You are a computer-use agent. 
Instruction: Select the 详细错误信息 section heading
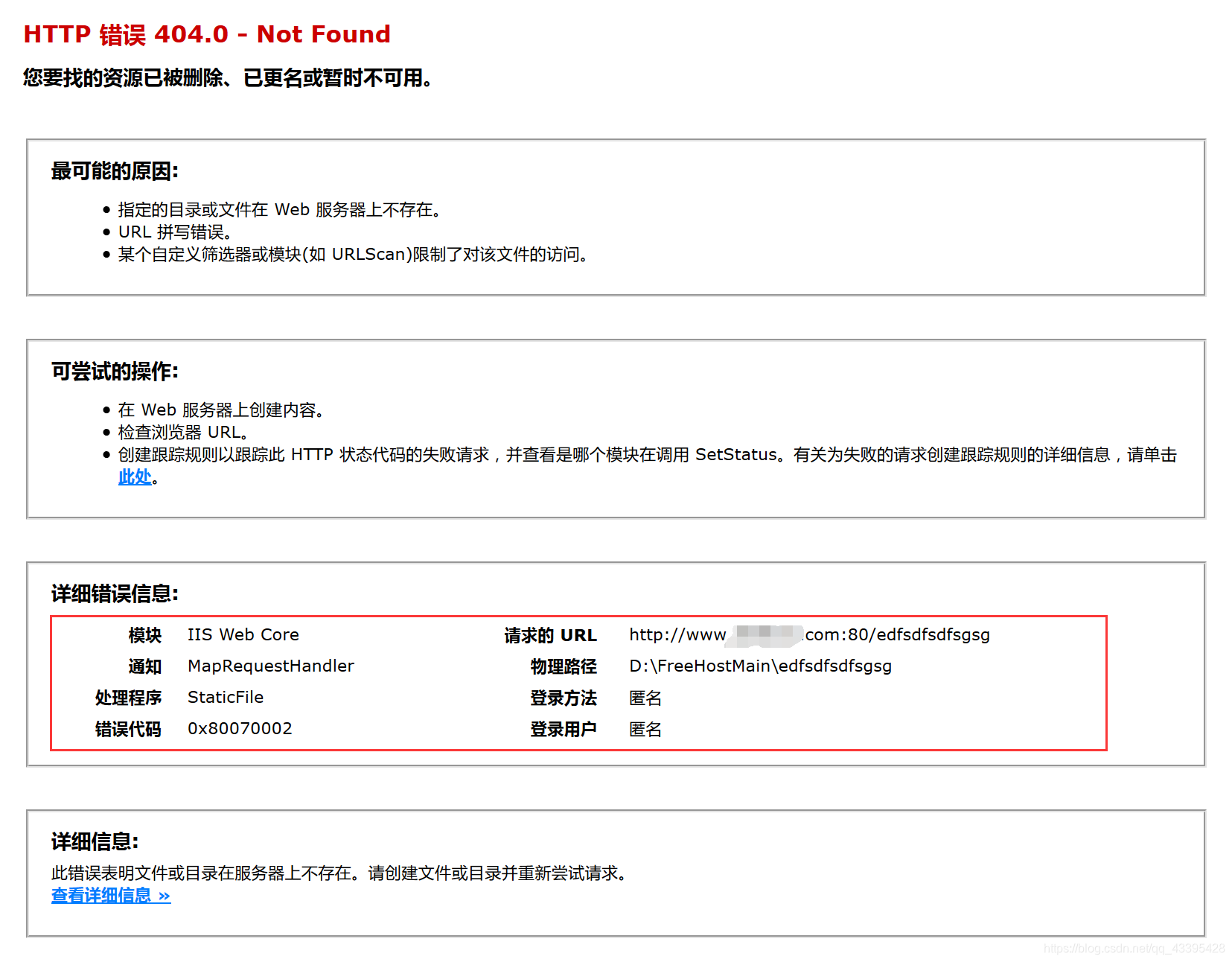click(115, 594)
